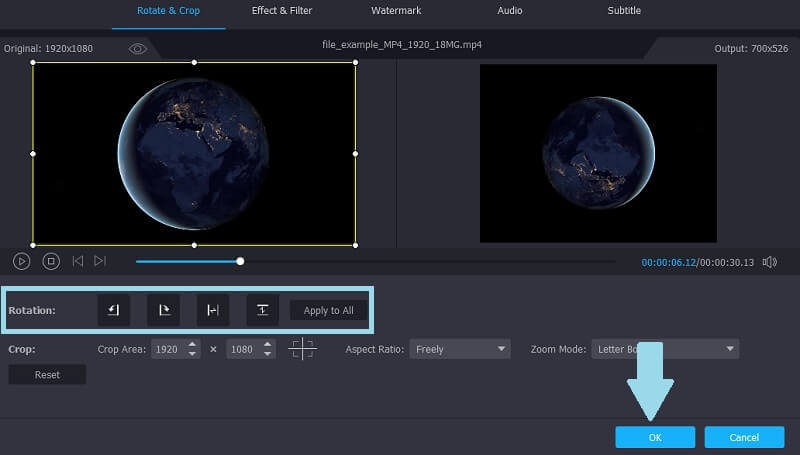Image resolution: width=800 pixels, height=455 pixels.
Task: Open the Aspect Ratio dropdown
Action: [x=460, y=349]
